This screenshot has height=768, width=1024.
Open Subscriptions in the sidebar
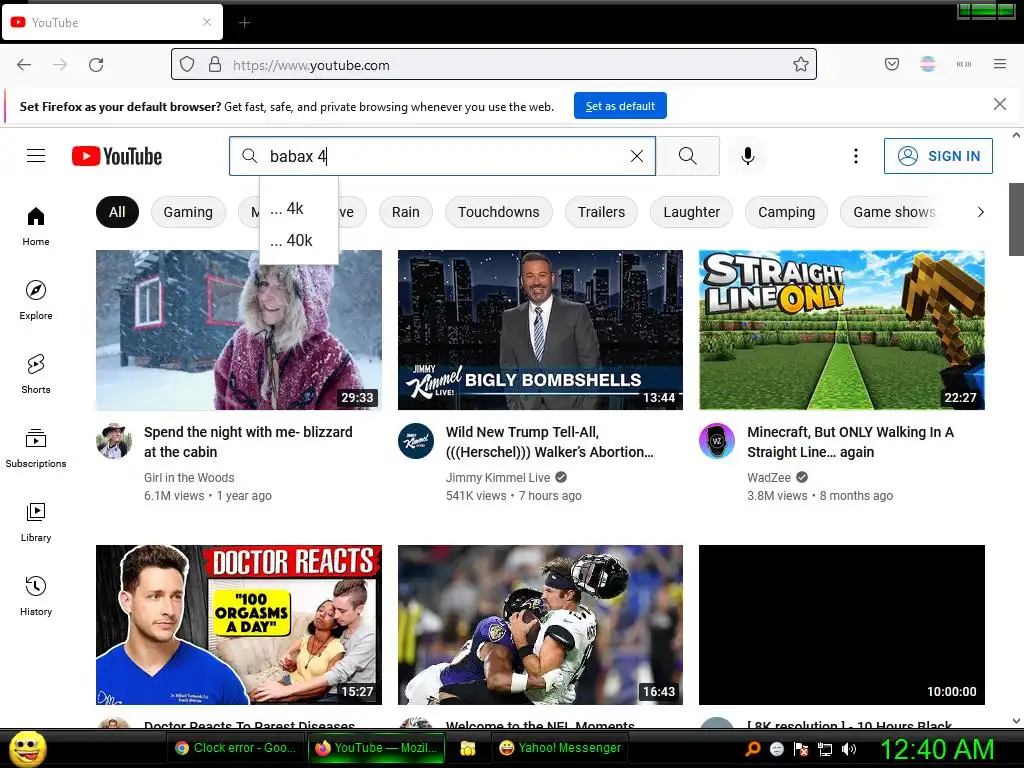[36, 448]
